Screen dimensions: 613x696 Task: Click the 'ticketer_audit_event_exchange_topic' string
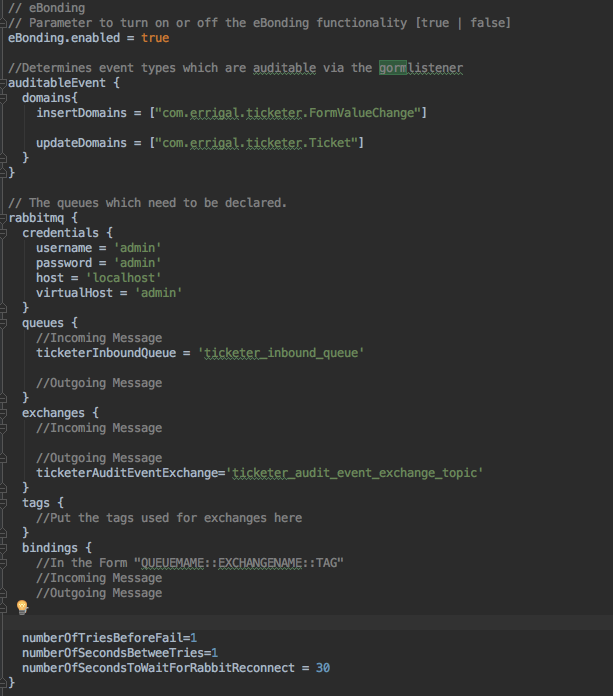click(x=357, y=473)
